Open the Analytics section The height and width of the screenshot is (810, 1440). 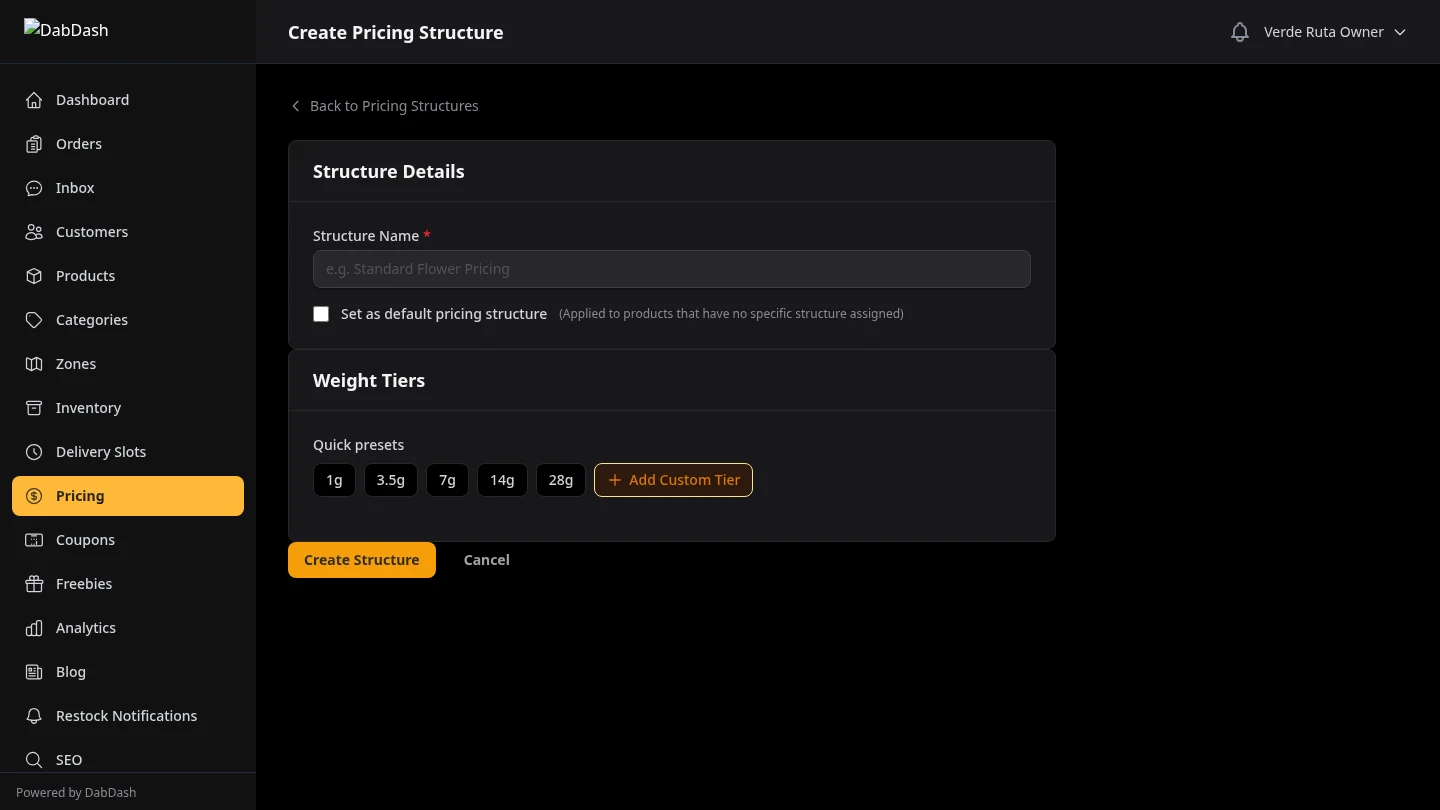point(85,628)
